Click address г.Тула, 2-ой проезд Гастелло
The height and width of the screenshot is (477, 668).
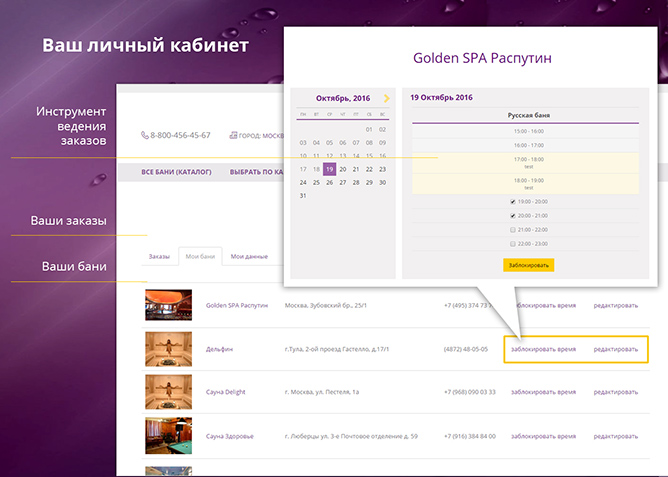tap(337, 349)
